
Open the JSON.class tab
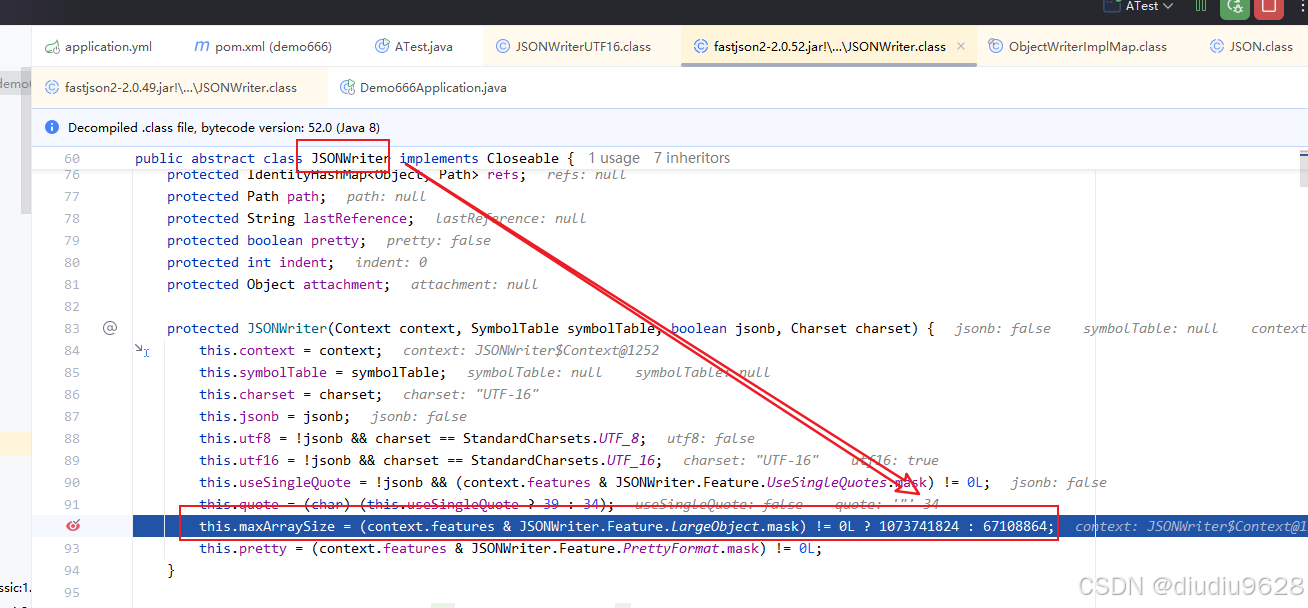(x=1252, y=46)
